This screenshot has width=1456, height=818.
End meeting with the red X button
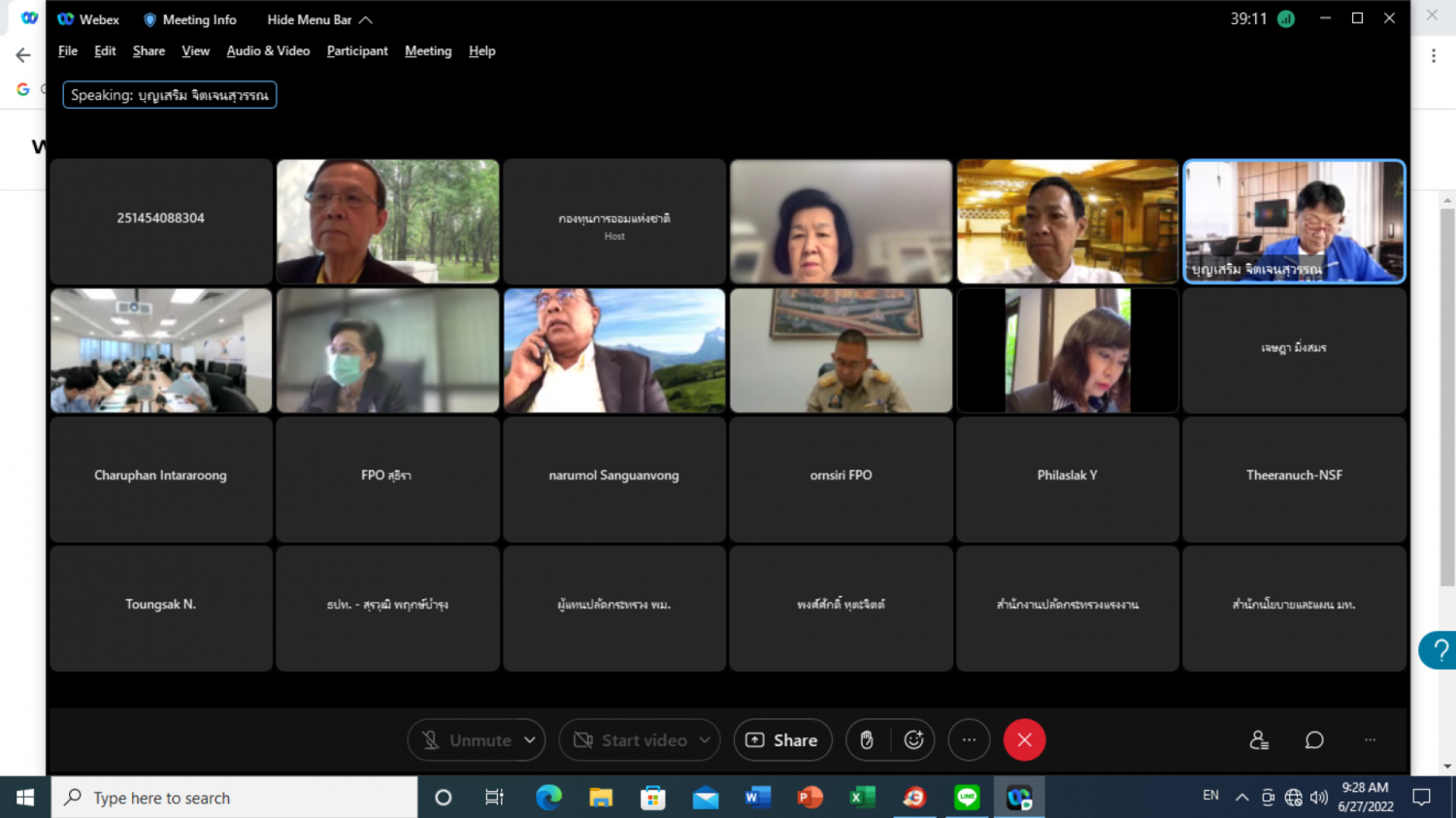[1024, 740]
